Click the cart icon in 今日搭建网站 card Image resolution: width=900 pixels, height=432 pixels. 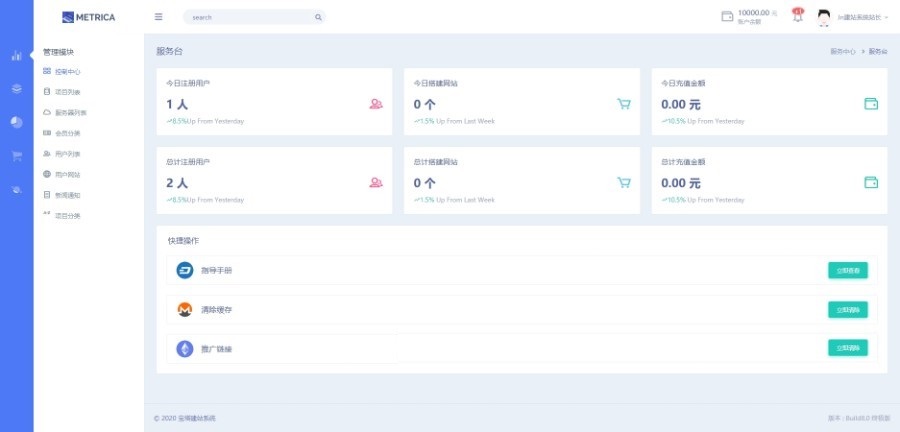[623, 104]
